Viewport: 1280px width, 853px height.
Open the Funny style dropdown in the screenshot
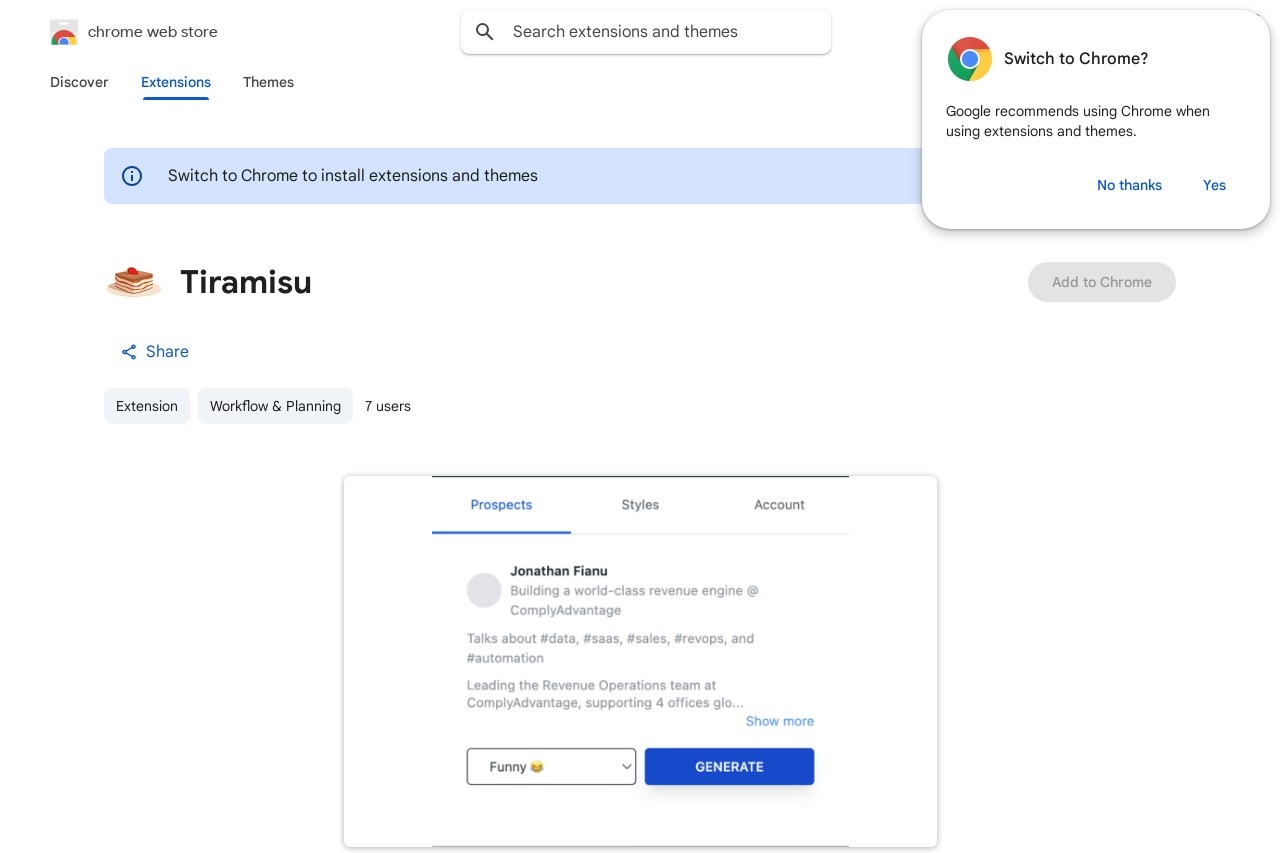(x=551, y=767)
